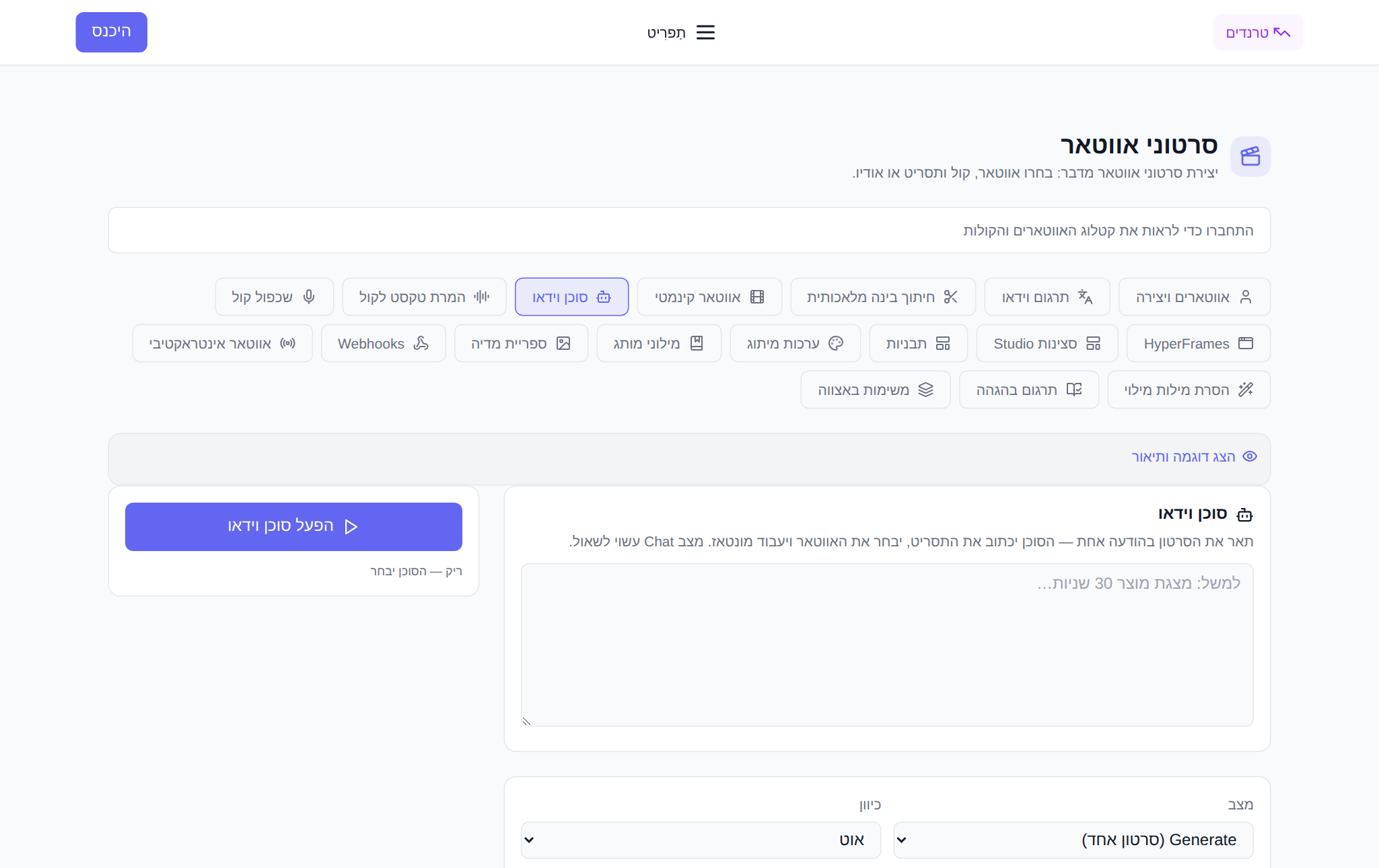
Task: Click the scissors icon in חיתוך בינה מלאכותית tab
Action: (x=950, y=297)
